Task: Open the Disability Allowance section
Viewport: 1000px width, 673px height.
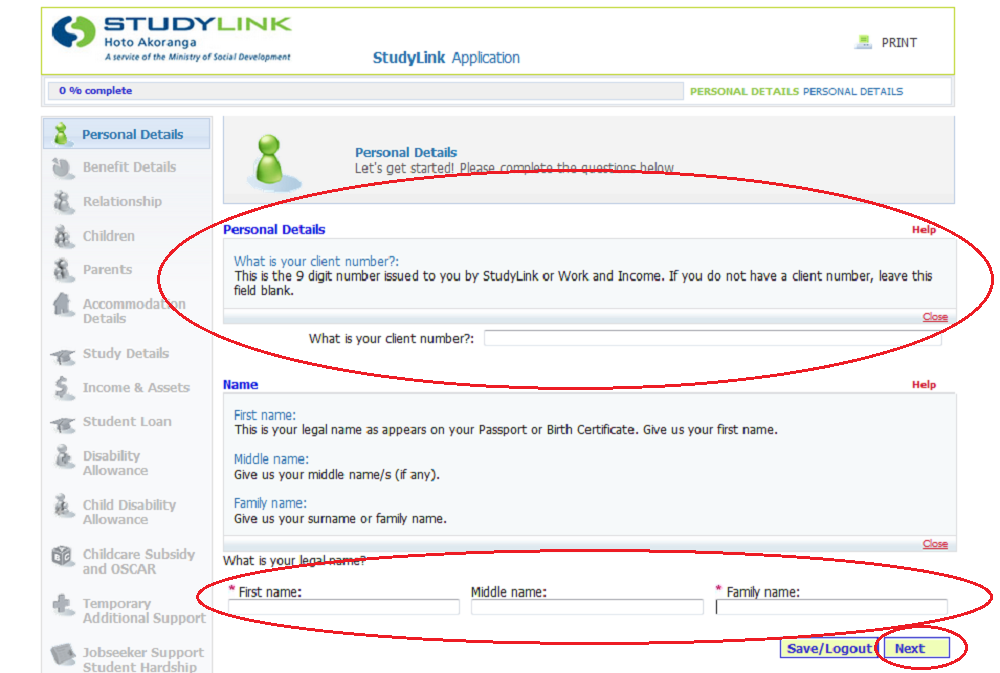Action: [x=115, y=463]
